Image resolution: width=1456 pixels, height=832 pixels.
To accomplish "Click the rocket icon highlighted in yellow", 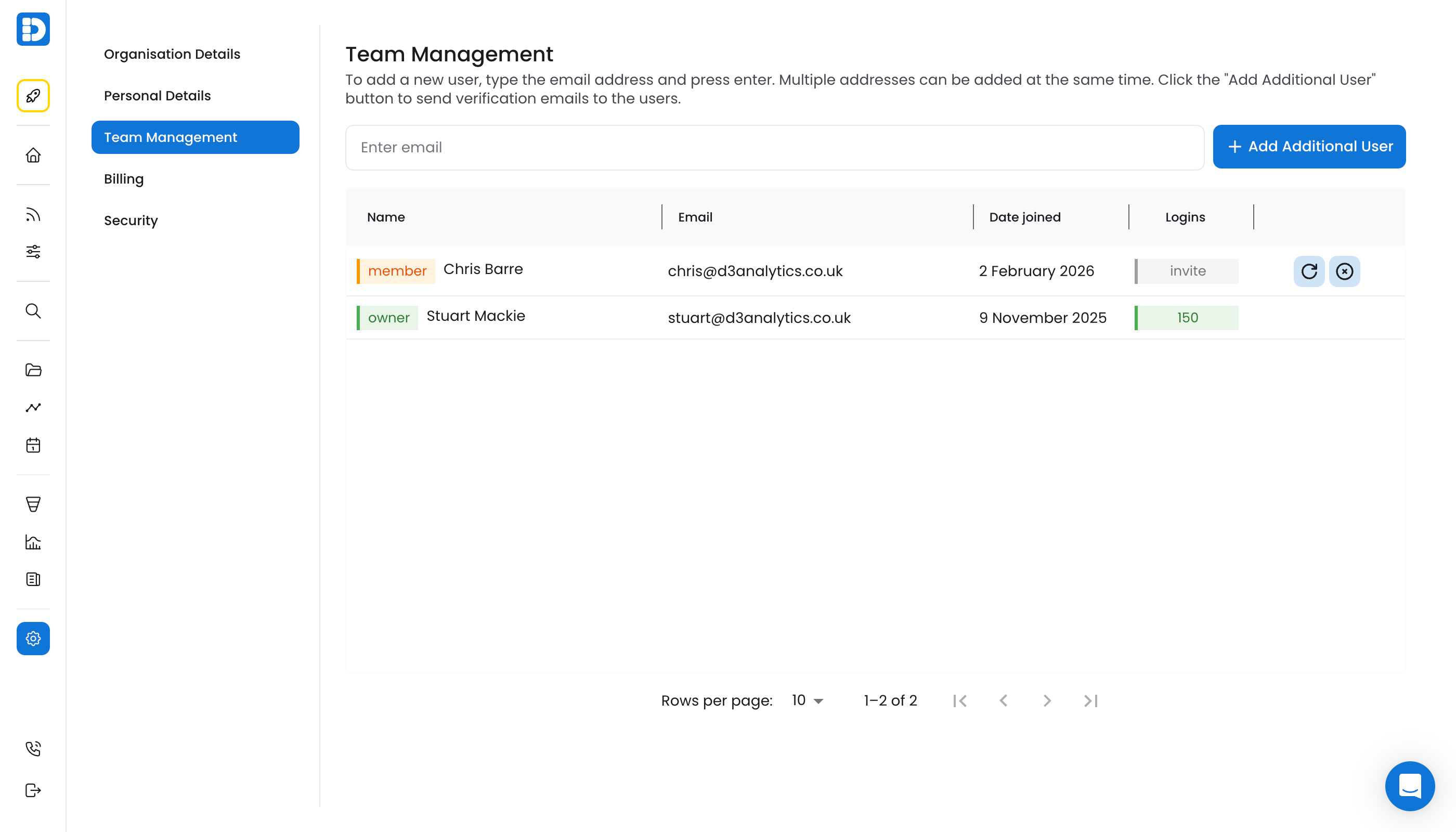I will (33, 96).
